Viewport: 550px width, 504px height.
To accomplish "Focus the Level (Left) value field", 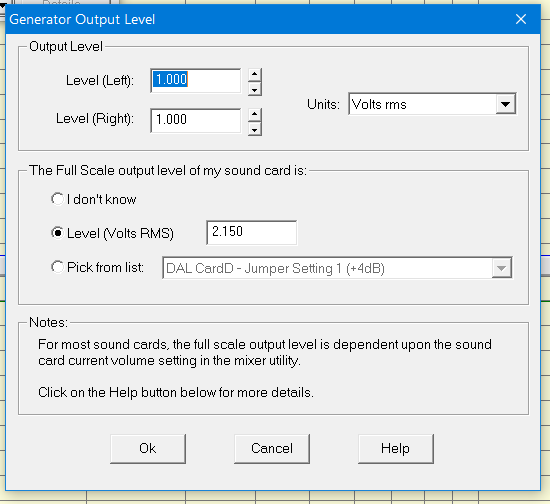I will tap(196, 81).
